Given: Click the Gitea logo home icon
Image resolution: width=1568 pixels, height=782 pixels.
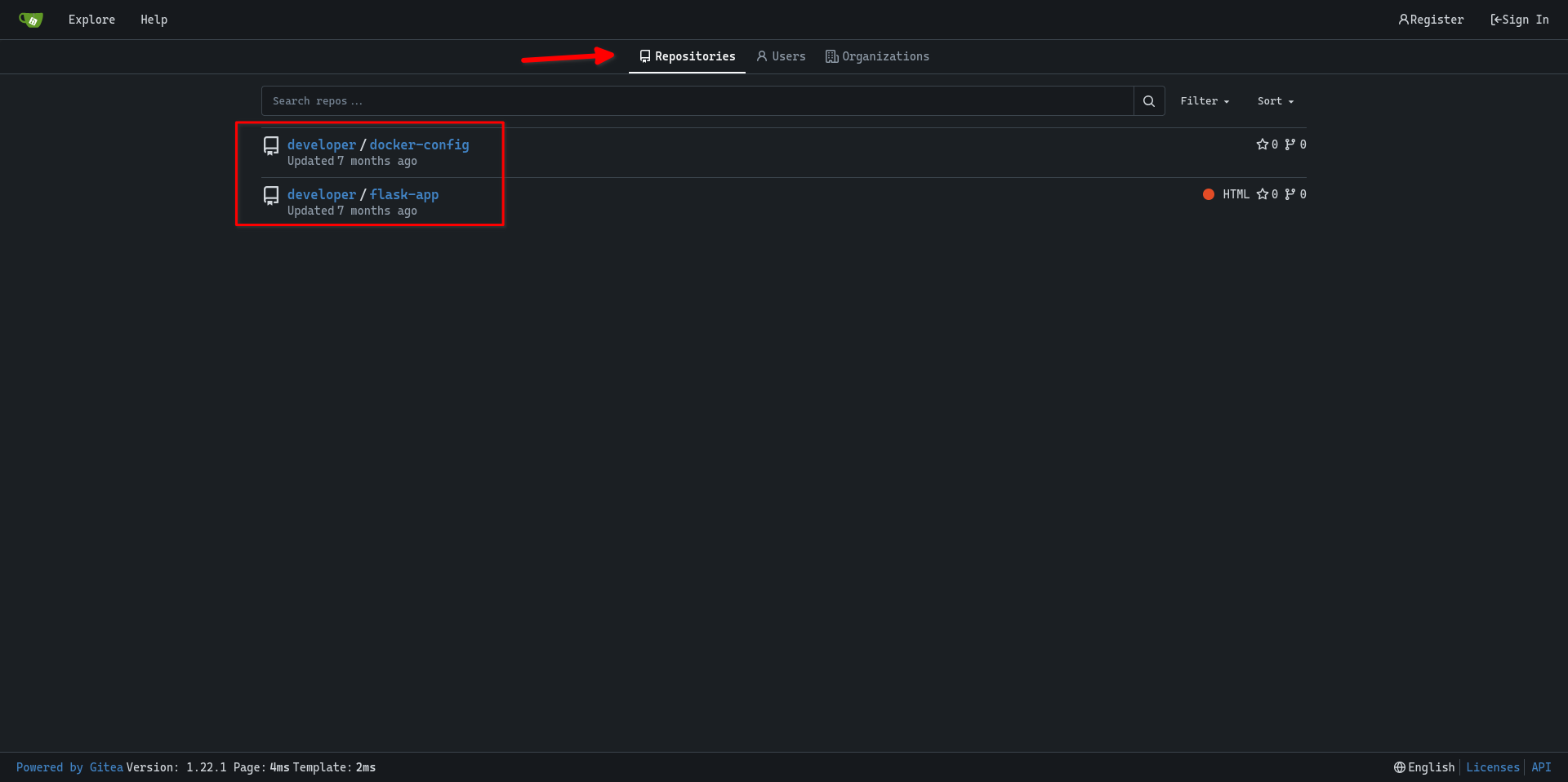Looking at the screenshot, I should [30, 20].
